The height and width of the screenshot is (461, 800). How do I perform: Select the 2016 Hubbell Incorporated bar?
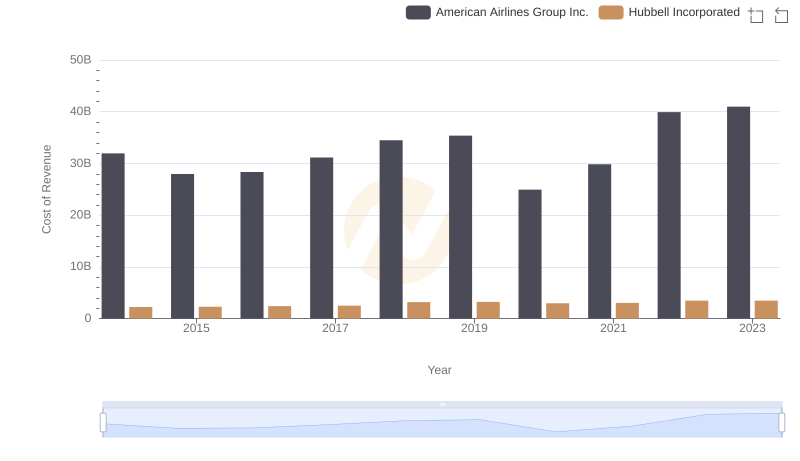(x=280, y=312)
